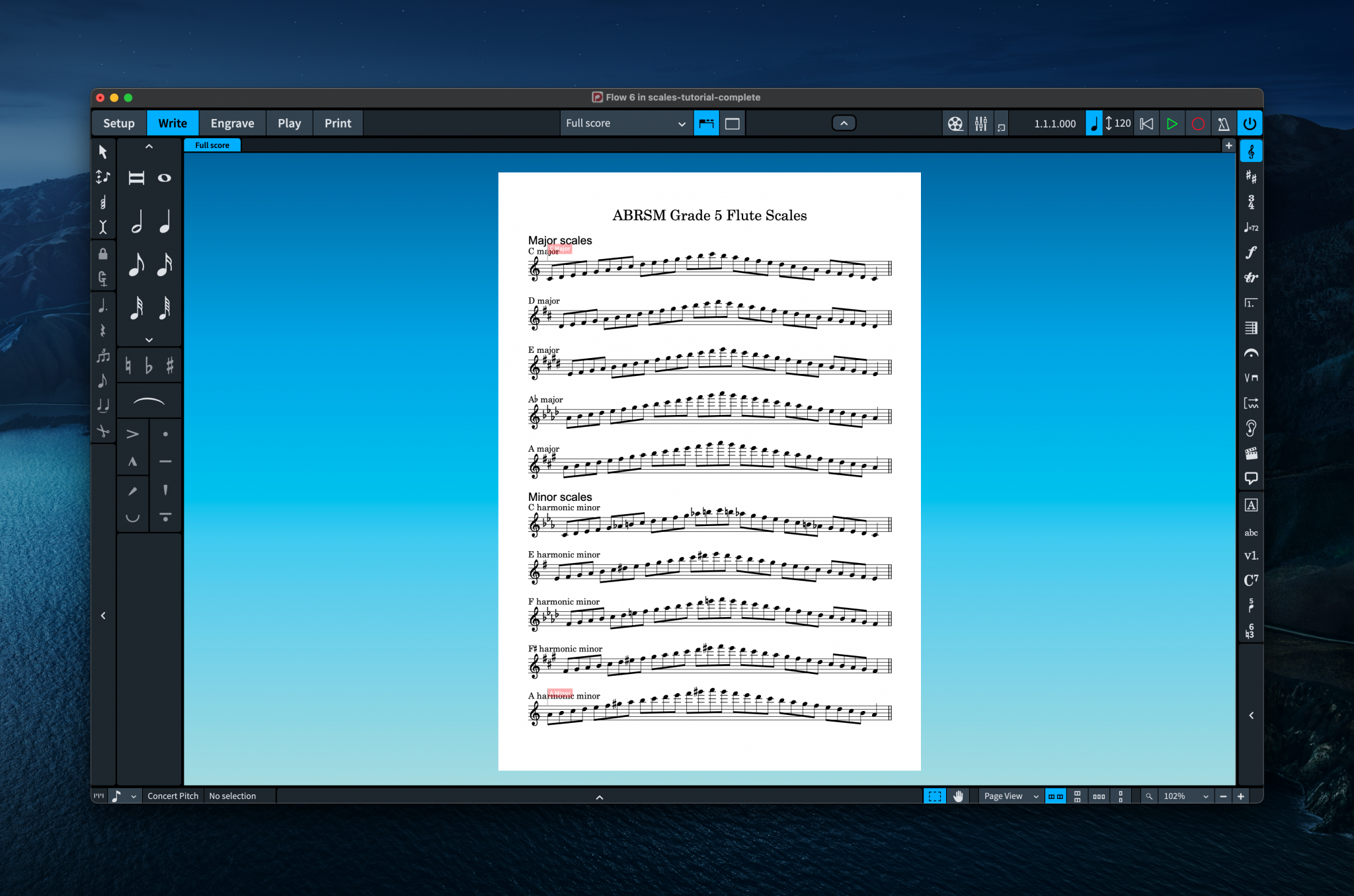Choose the Select arrow tool in the toolbox
Viewport: 1354px width, 896px height.
103,152
